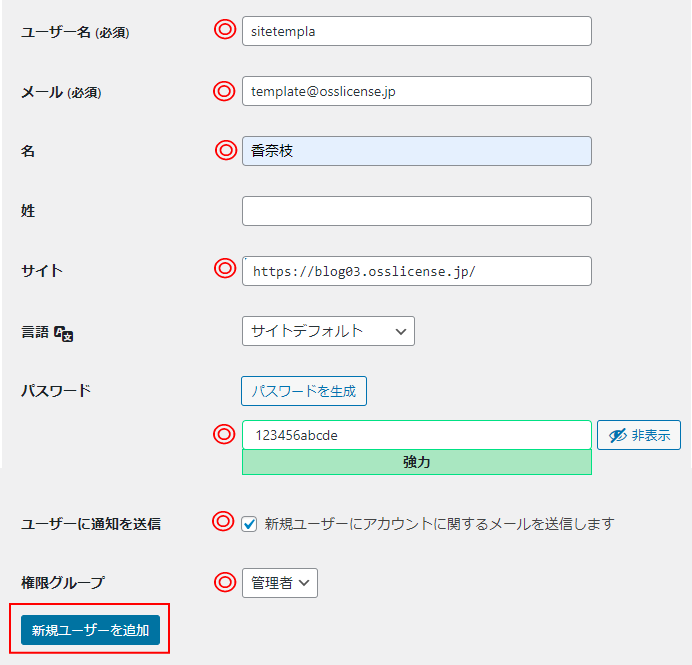692x665 pixels.
Task: Click the red circle marker beside notification checkbox
Action: (222, 522)
